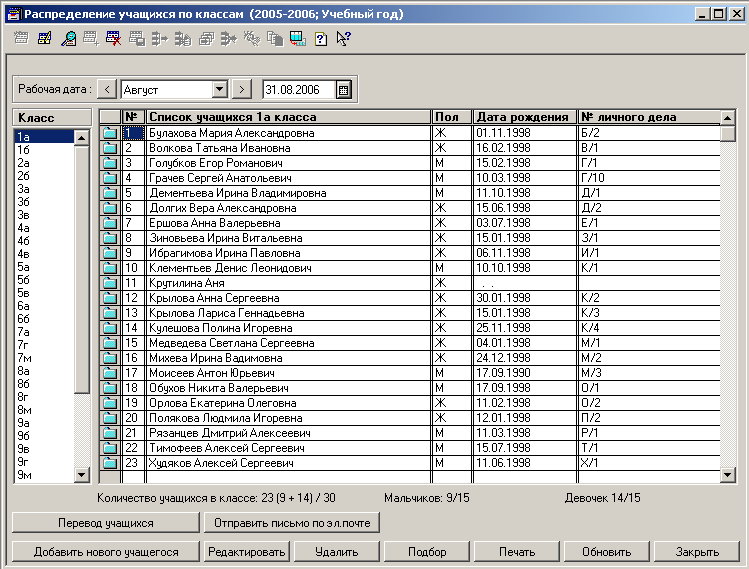Image resolution: width=749 pixels, height=569 pixels.
Task: Click the folder icon for Худяков Алексей Сергеевич
Action: (110, 464)
